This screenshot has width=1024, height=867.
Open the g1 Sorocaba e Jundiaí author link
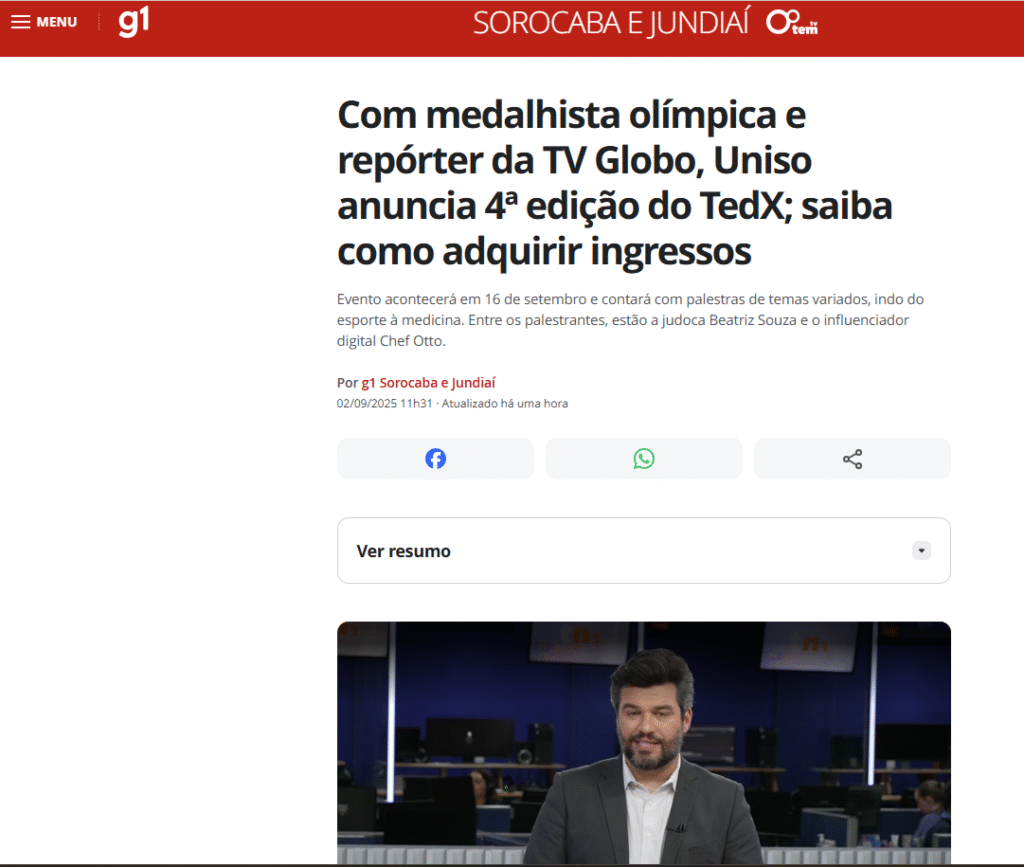pyautogui.click(x=428, y=383)
